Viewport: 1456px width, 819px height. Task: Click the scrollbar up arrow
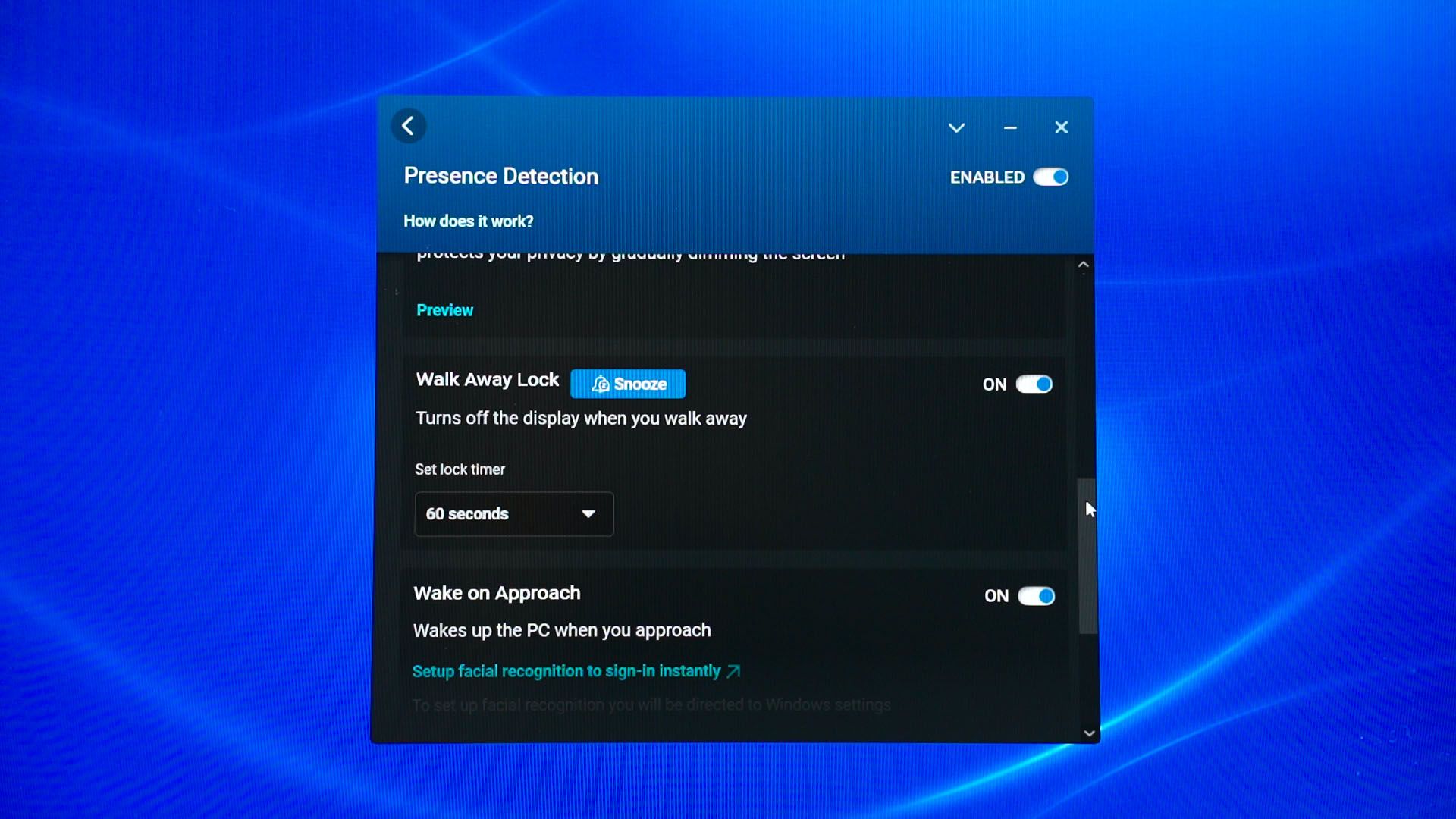point(1084,265)
